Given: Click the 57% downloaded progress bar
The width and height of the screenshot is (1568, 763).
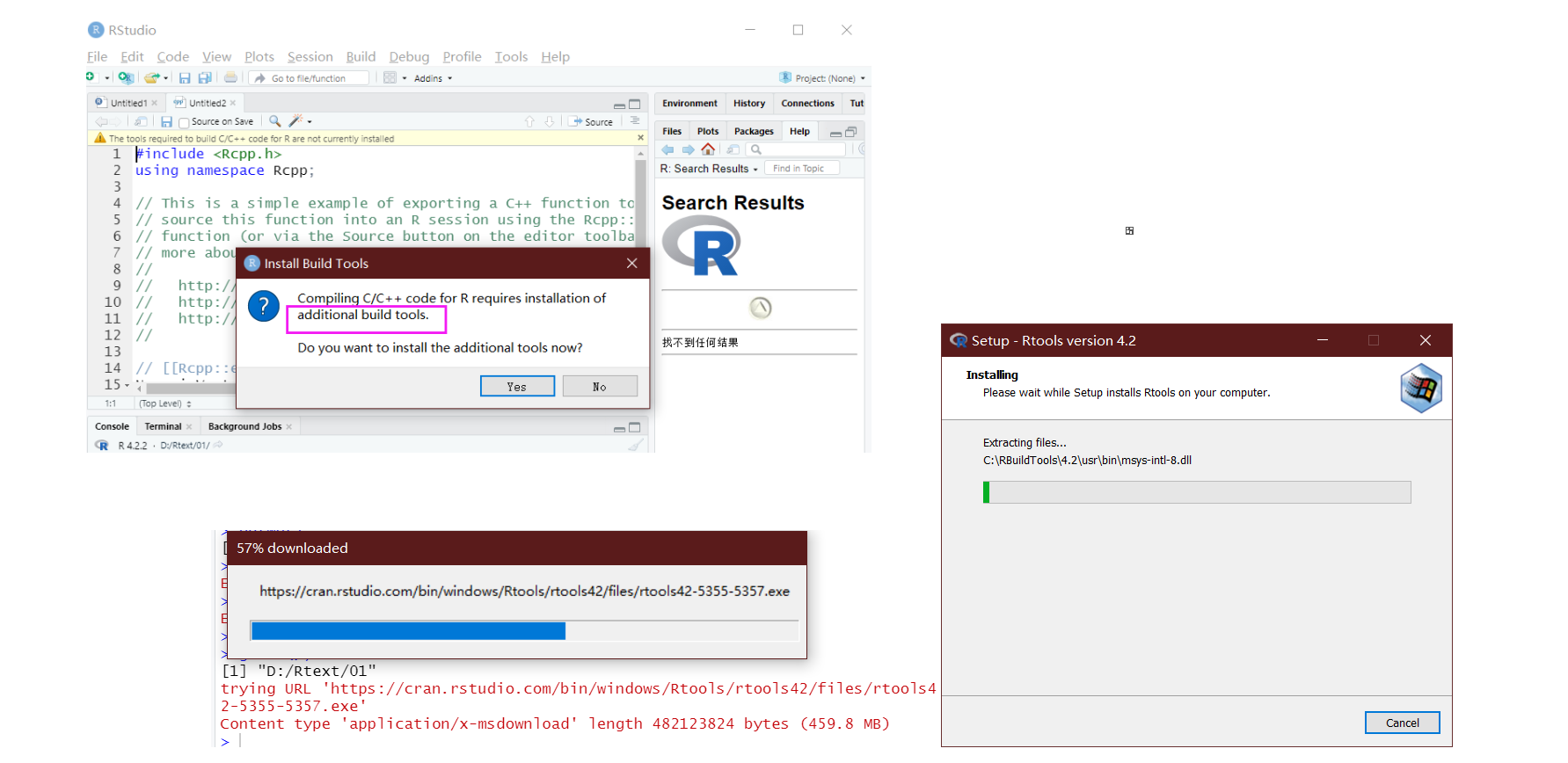Looking at the screenshot, I should (524, 630).
